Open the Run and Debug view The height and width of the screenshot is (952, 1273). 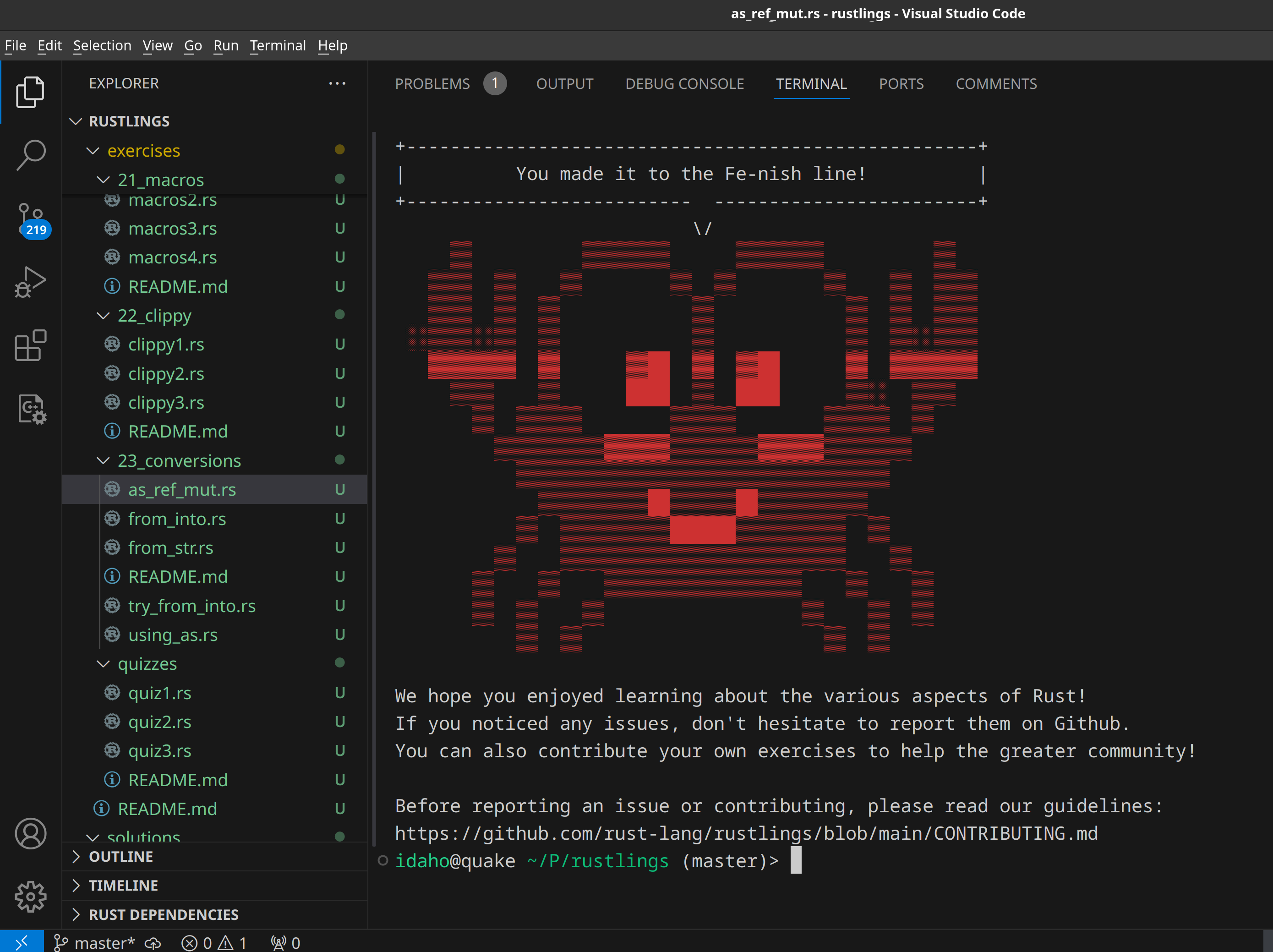31,282
